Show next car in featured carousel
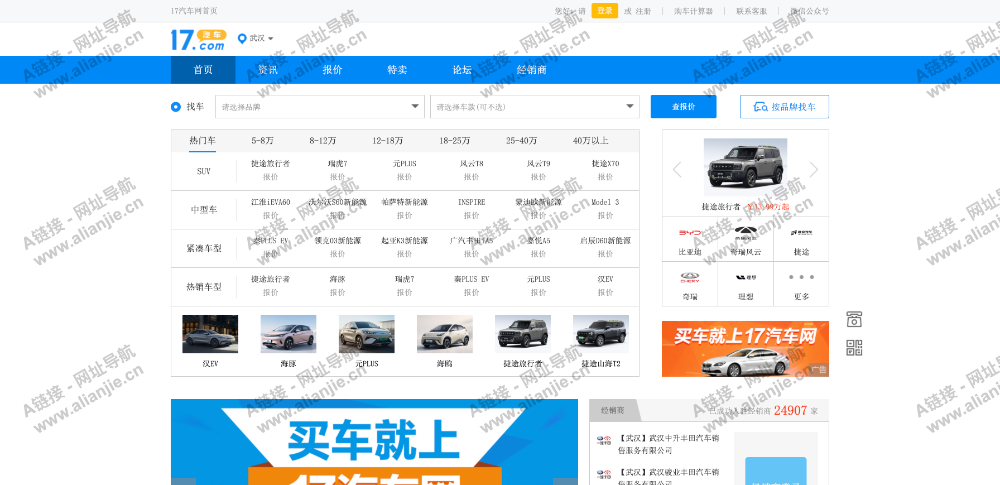This screenshot has height=485, width=1000. coord(814,169)
